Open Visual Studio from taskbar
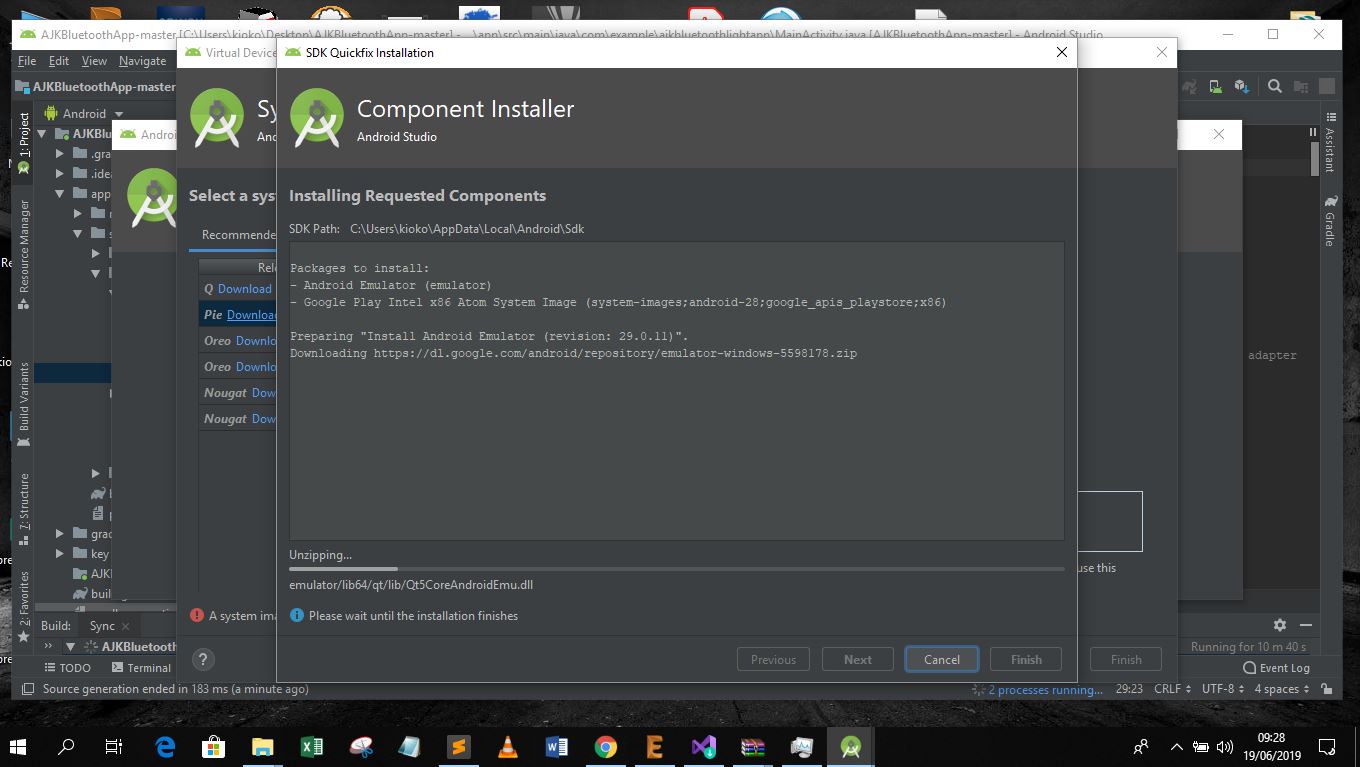 [x=704, y=746]
